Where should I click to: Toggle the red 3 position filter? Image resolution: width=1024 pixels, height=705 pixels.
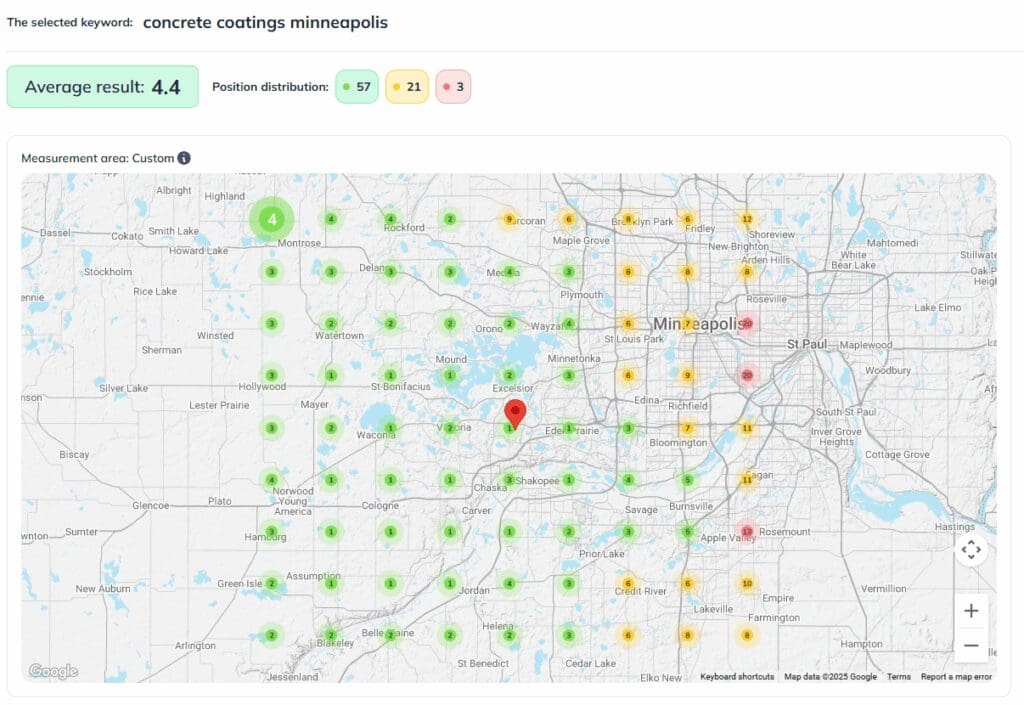[x=453, y=87]
